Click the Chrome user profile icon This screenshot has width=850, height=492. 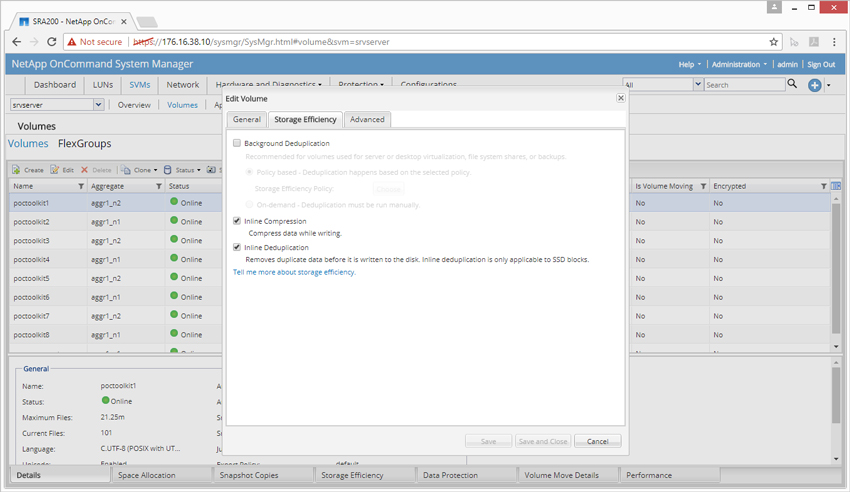coord(774,7)
